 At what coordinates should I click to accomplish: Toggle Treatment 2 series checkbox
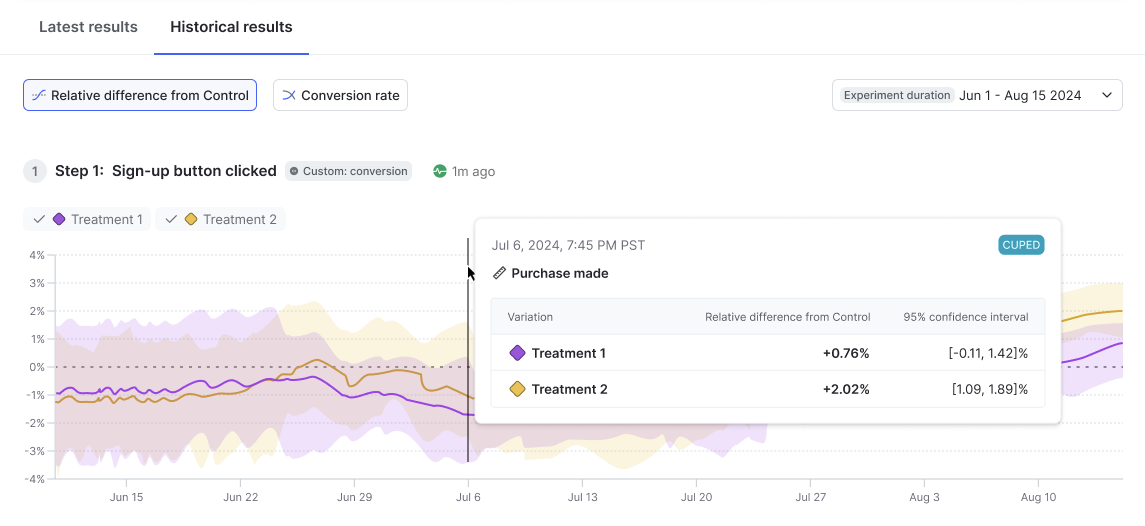(171, 219)
